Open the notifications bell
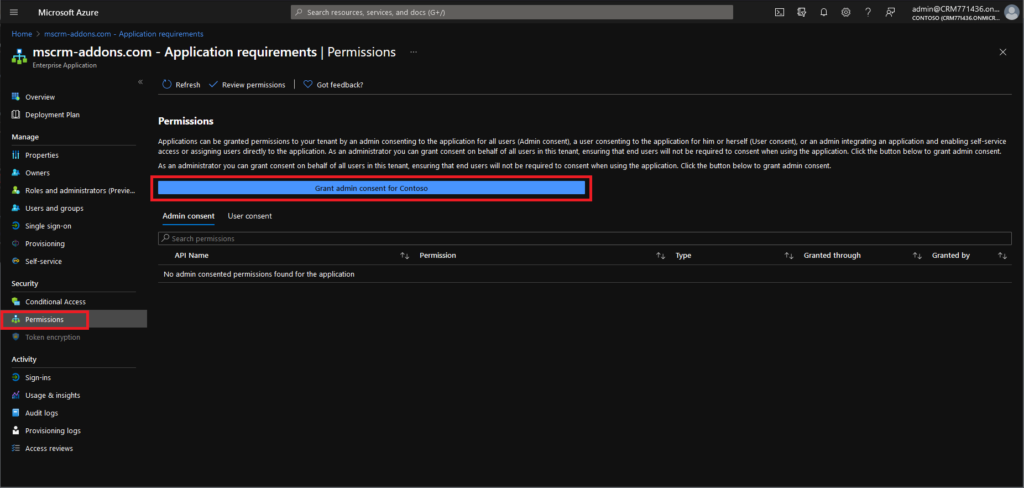This screenshot has width=1024, height=488. (x=824, y=12)
